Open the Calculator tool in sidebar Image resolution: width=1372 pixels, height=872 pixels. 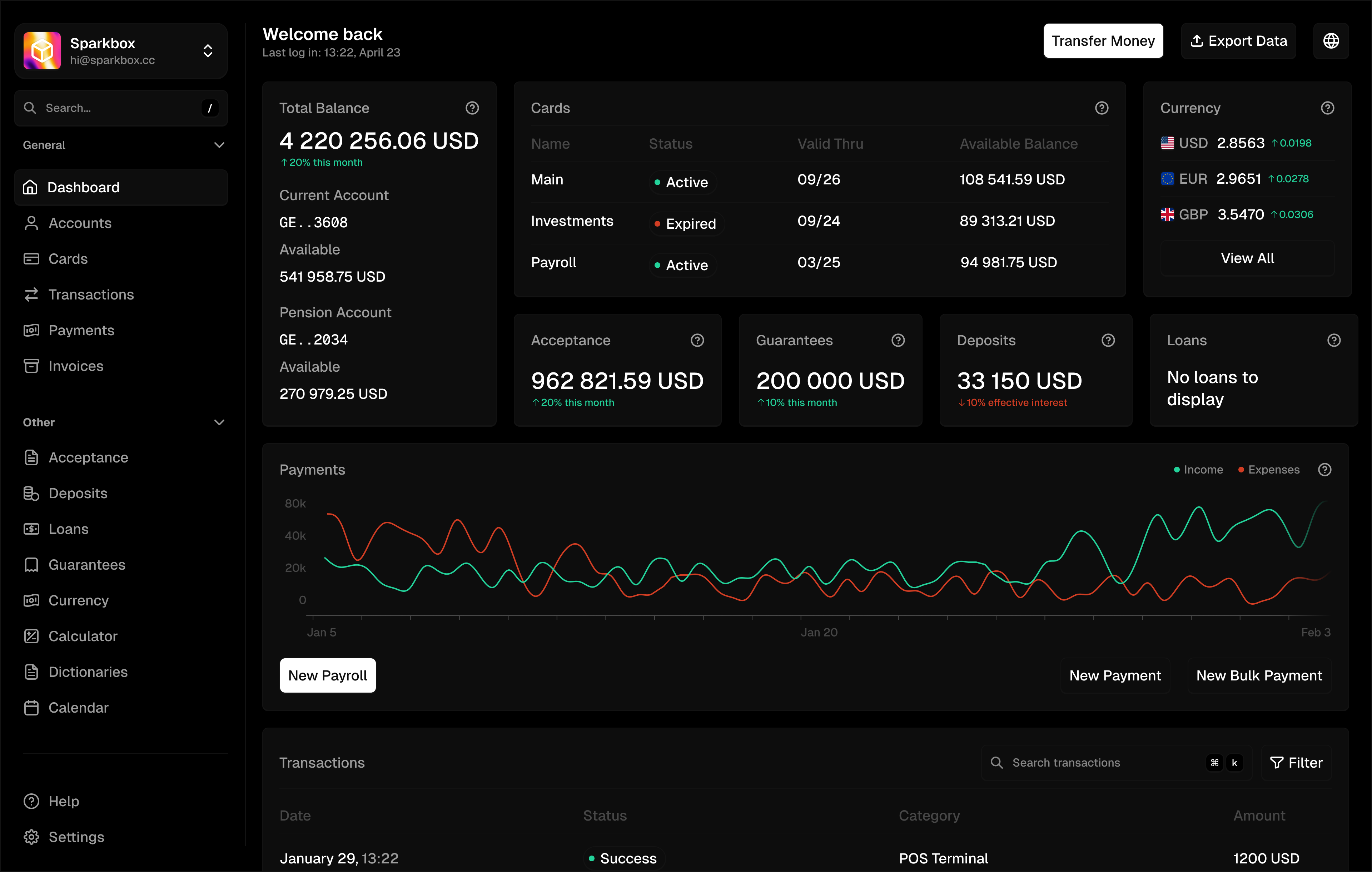coord(83,636)
